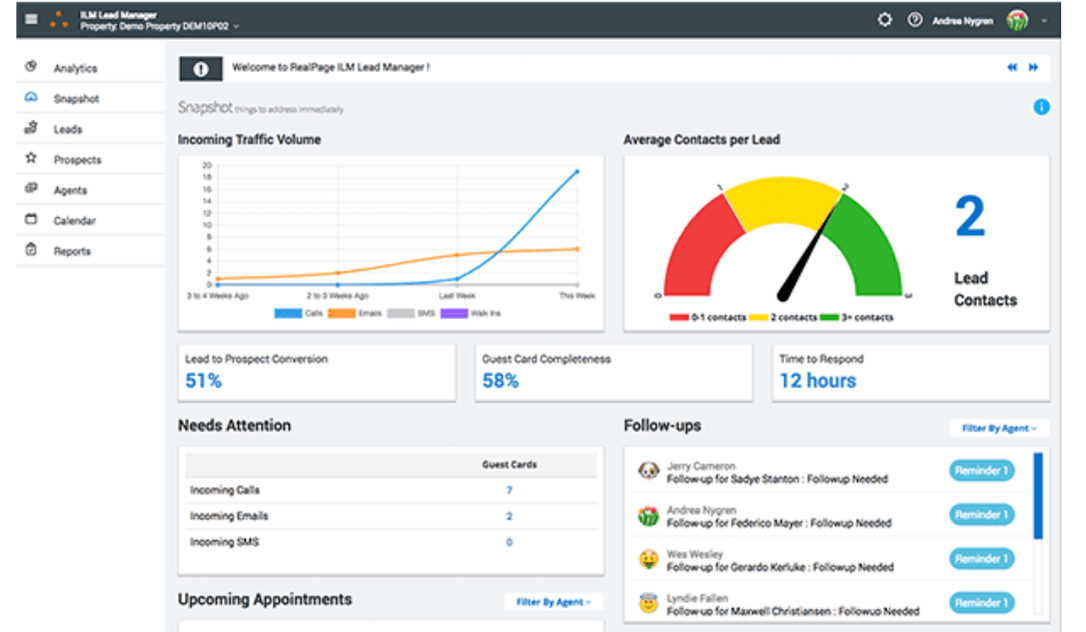Click the Prospects star icon
Image resolution: width=1086 pixels, height=632 pixels.
click(x=31, y=159)
